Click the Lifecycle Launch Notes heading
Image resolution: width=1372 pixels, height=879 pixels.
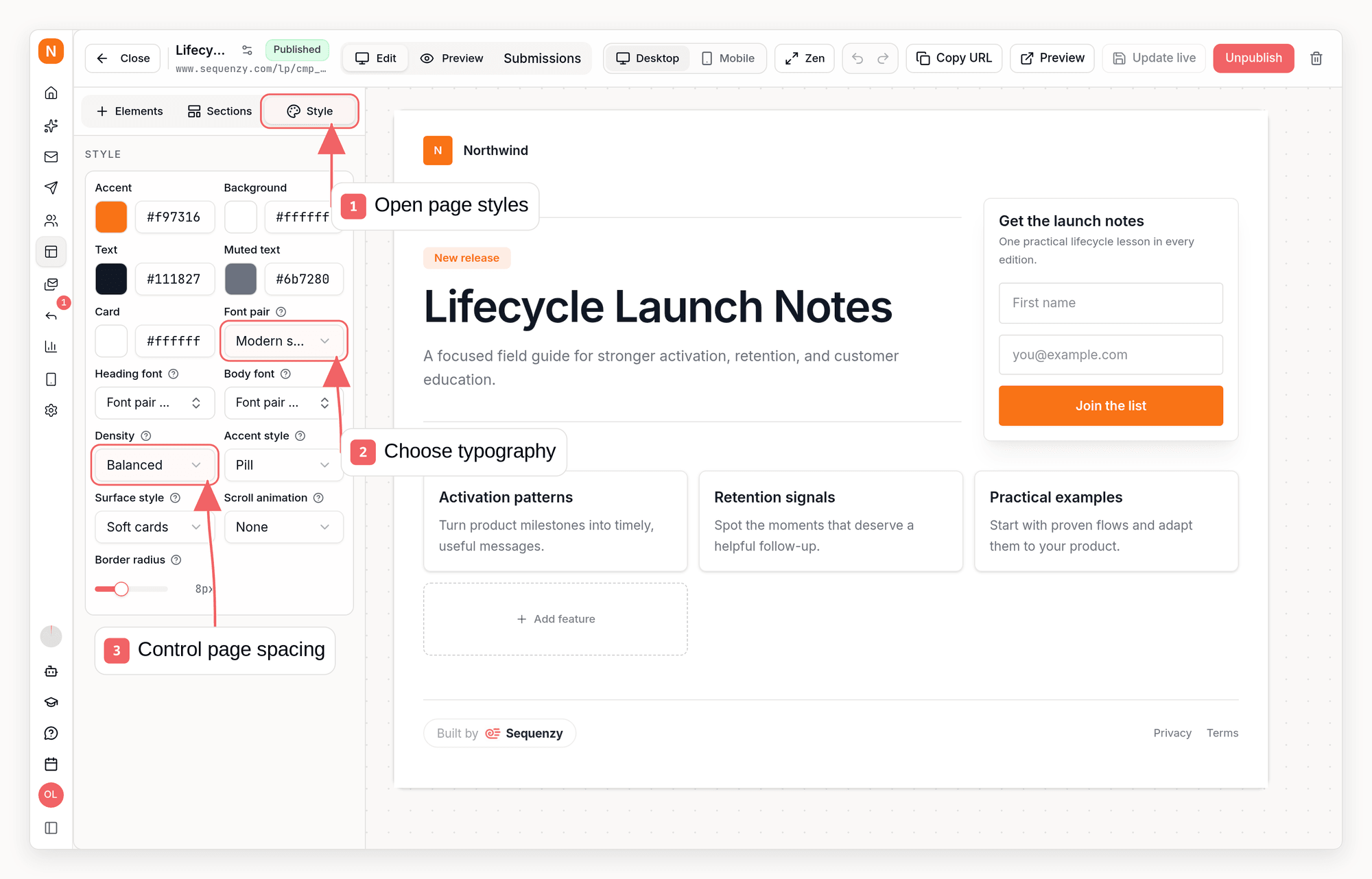coord(658,306)
